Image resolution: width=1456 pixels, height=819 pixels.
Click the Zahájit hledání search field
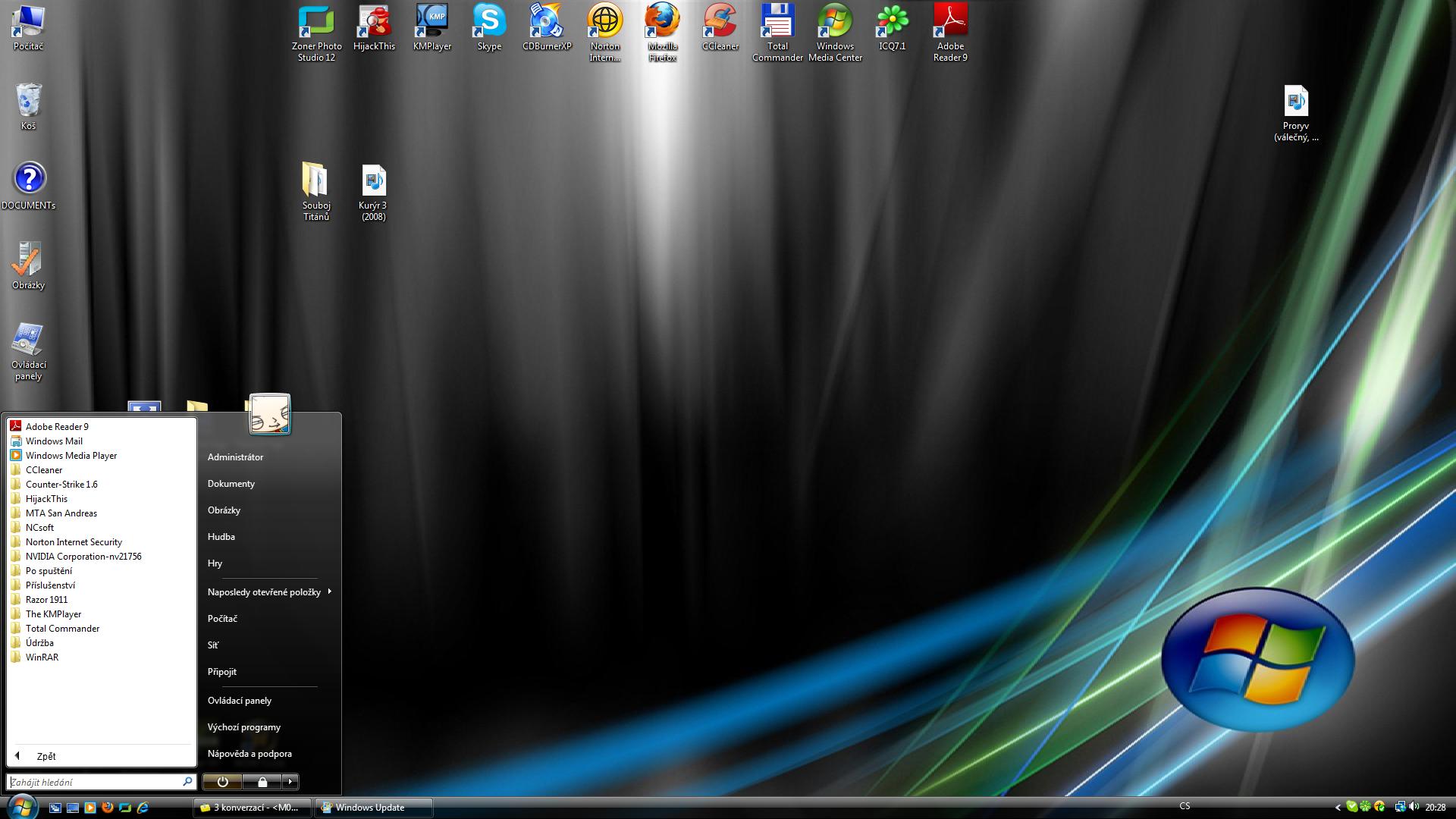pos(93,782)
